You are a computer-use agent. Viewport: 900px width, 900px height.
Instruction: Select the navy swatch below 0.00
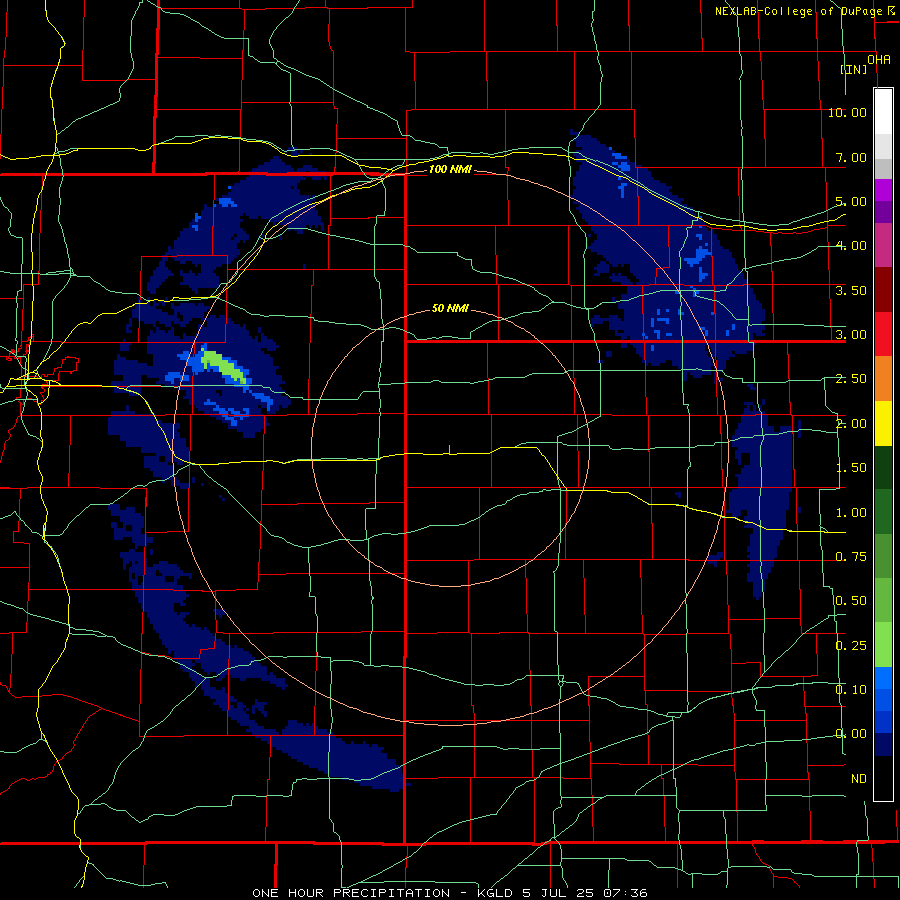(883, 744)
